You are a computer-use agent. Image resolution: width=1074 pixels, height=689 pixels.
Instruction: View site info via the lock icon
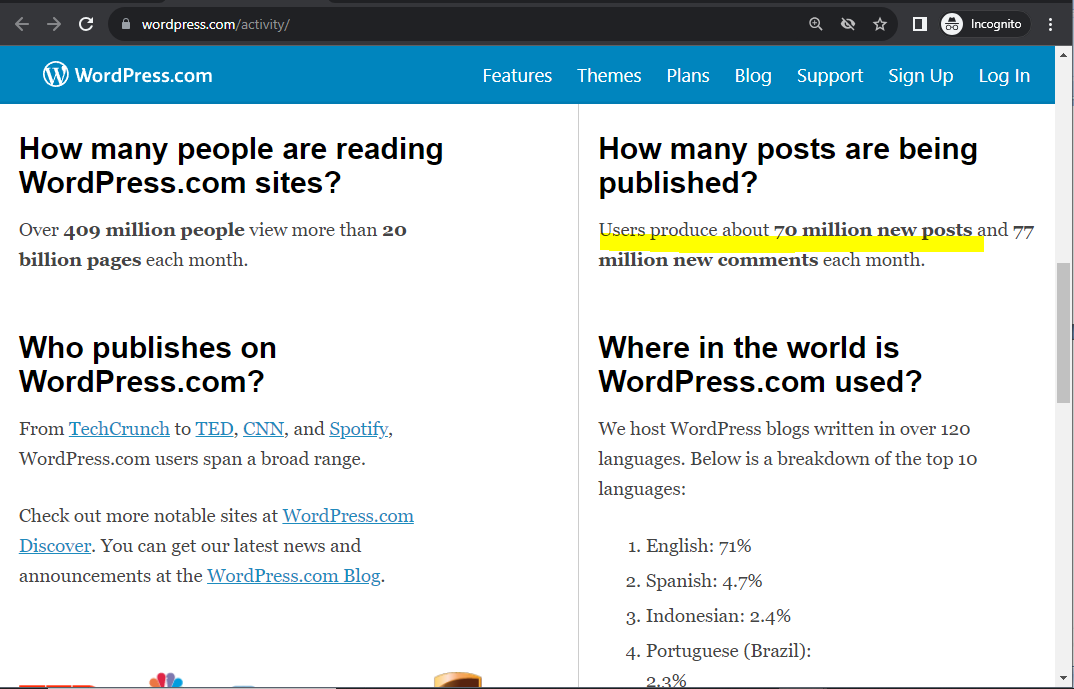tap(125, 24)
